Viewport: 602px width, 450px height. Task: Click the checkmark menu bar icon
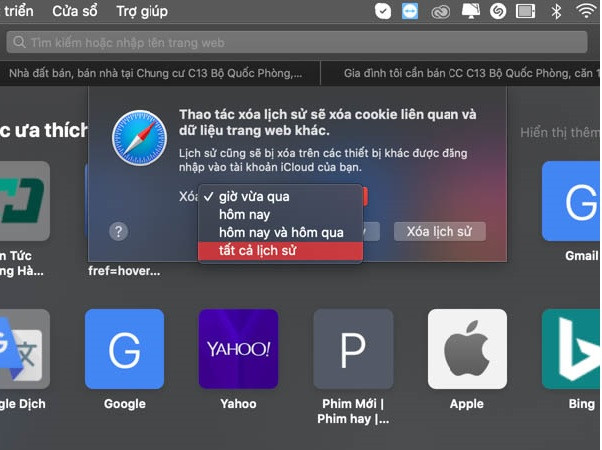(x=383, y=11)
